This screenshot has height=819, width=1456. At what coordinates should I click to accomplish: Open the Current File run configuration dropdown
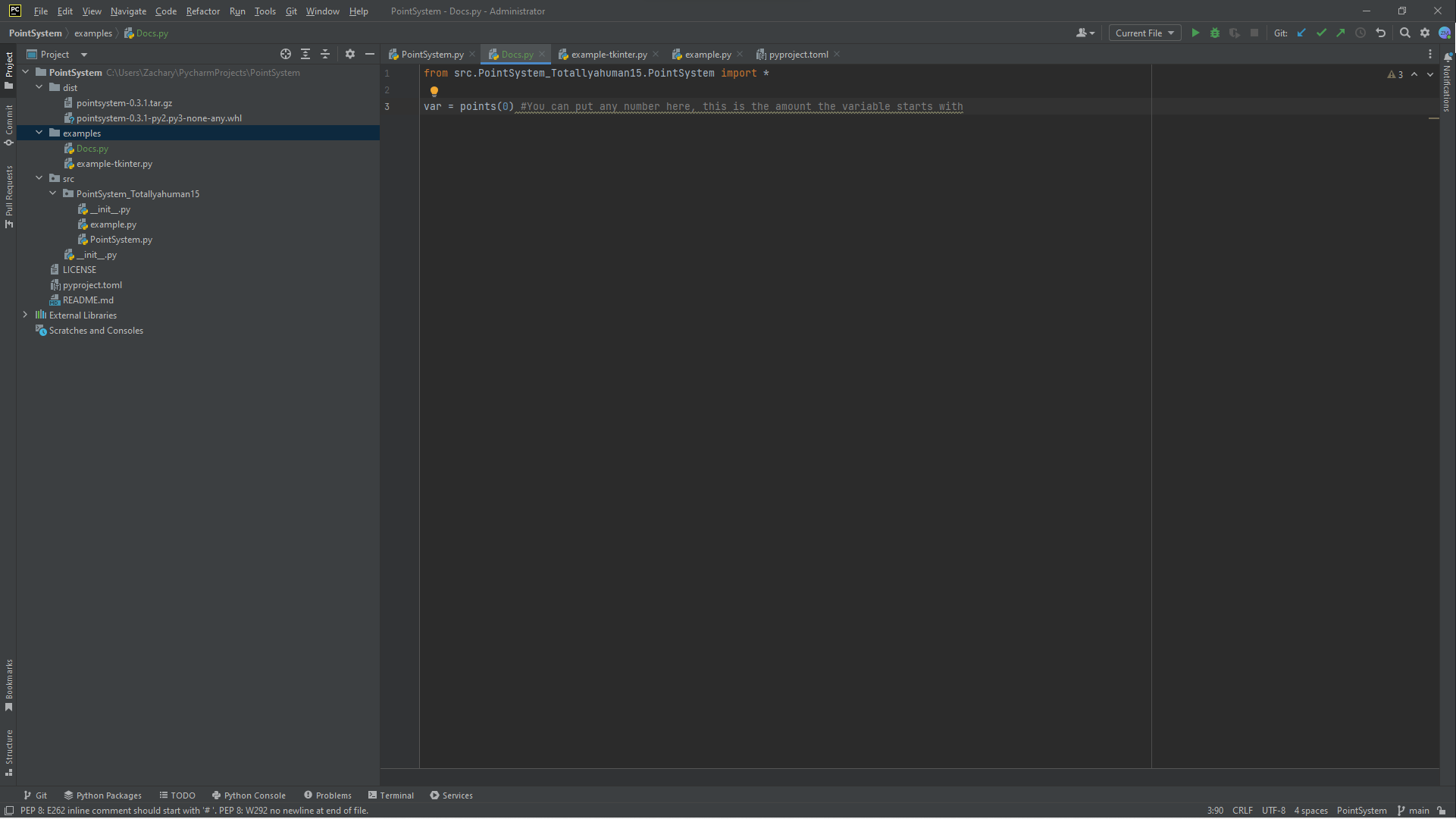tap(1144, 33)
